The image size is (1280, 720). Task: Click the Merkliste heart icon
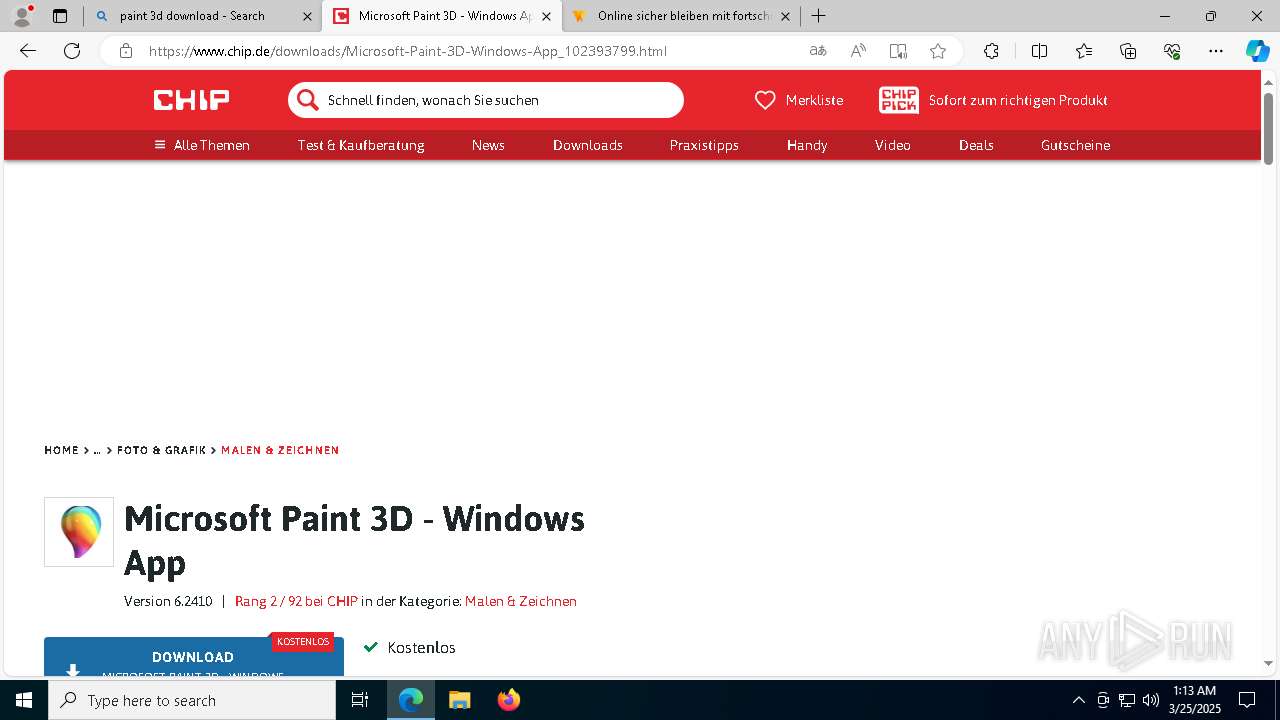point(765,100)
